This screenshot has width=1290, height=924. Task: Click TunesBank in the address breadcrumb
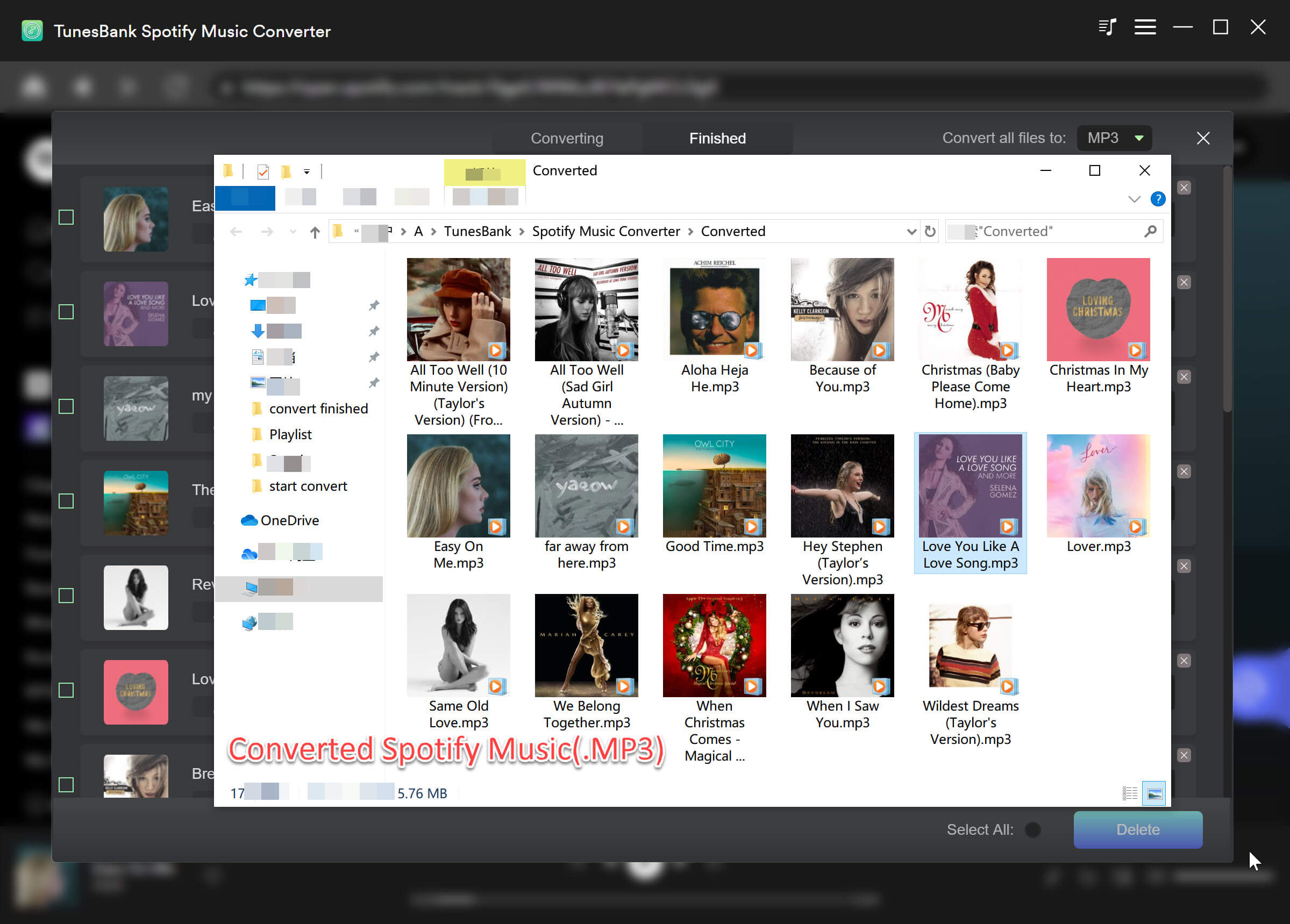477,232
